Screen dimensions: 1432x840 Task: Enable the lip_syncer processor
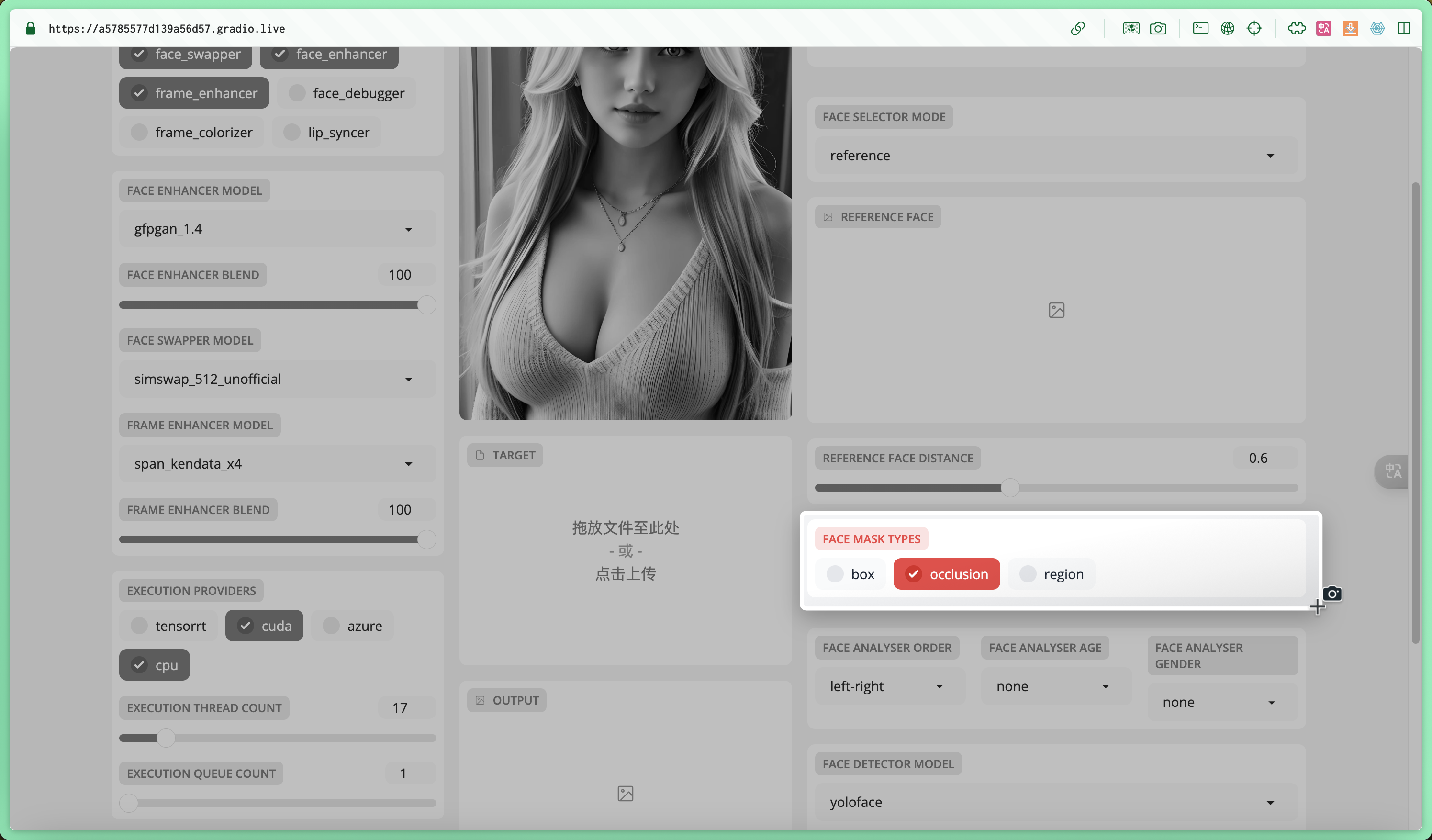tap(326, 133)
